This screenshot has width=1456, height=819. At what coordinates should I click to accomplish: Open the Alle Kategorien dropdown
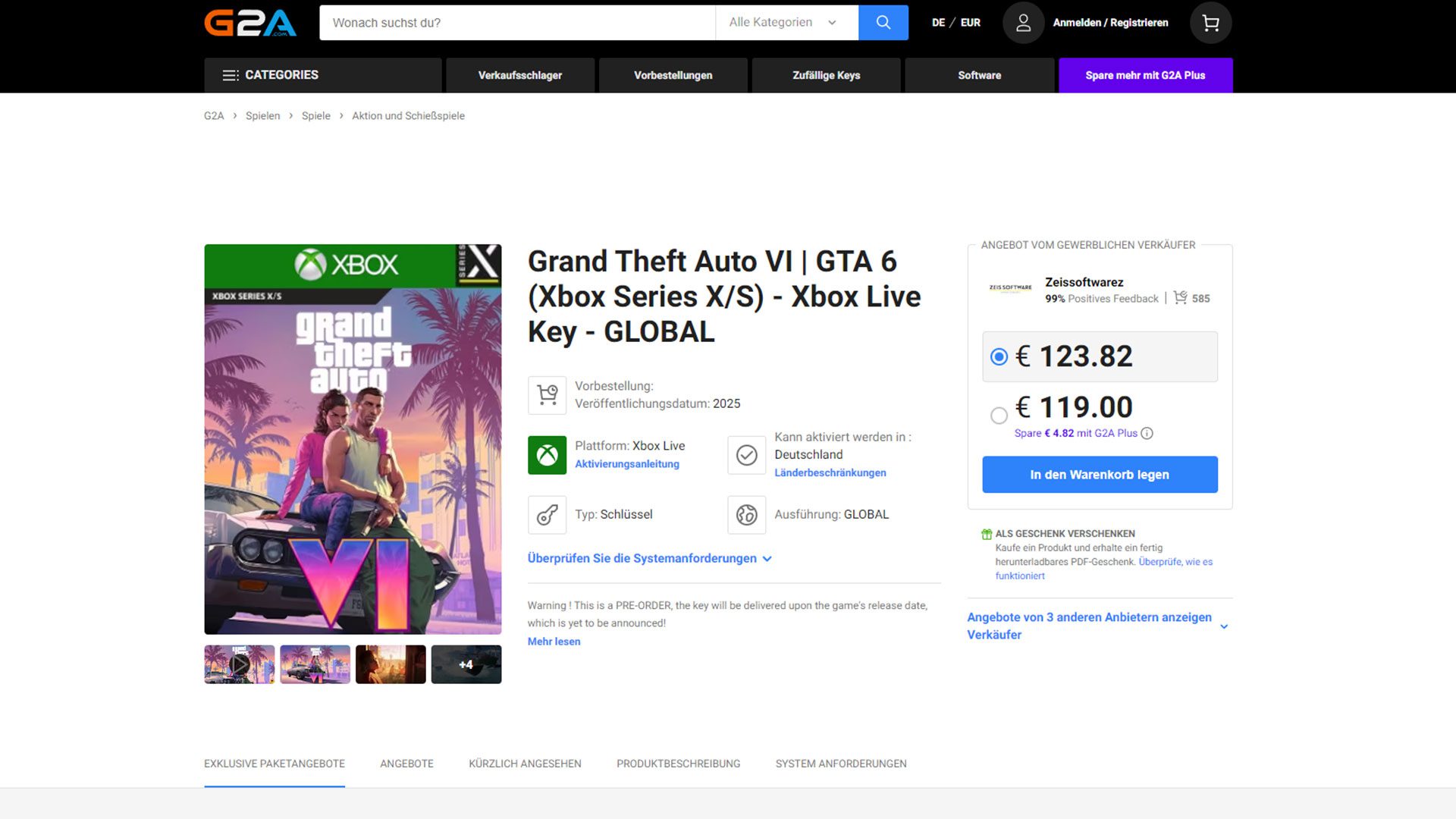coord(786,23)
